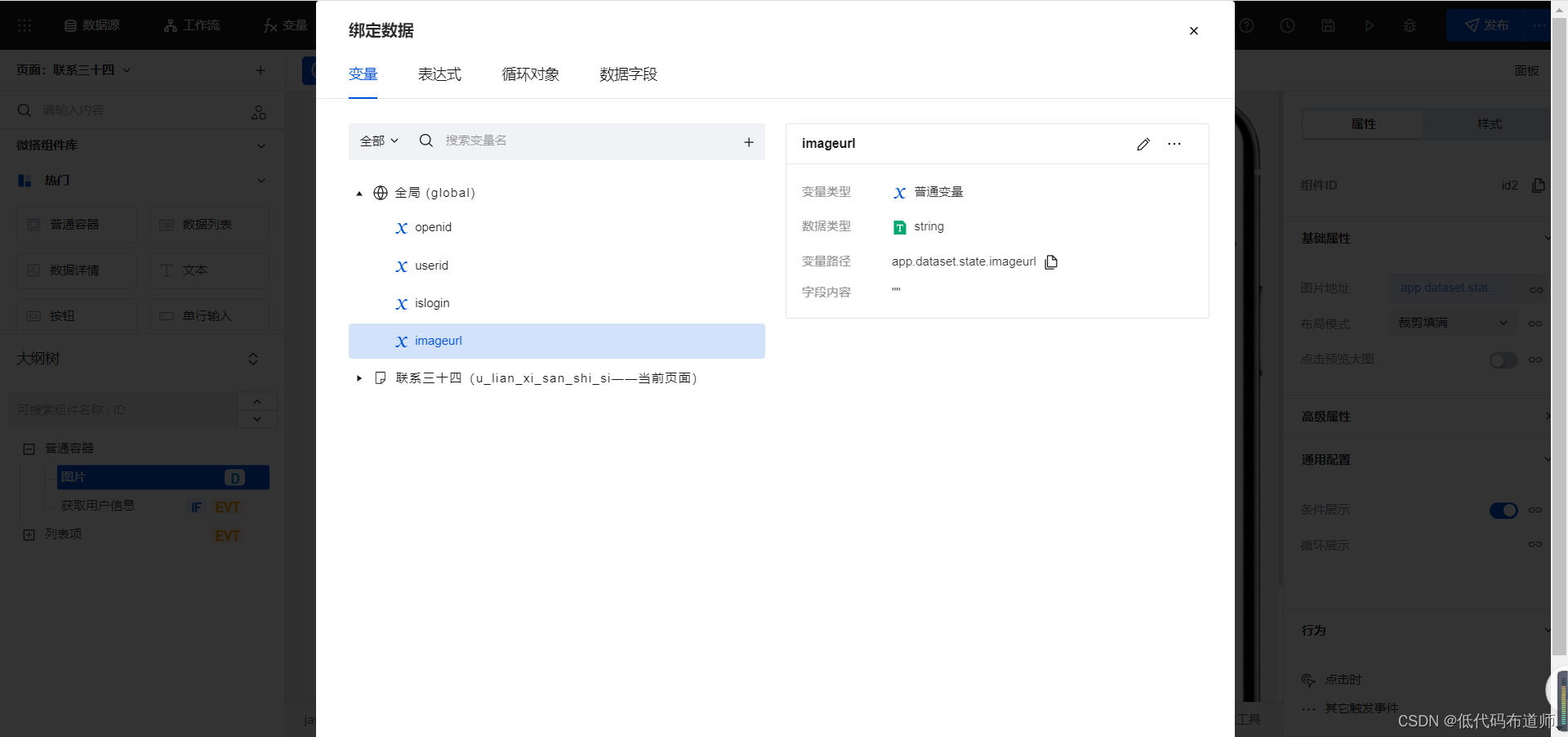Screen dimensions: 1568x737
Task: Click the 发布 publish button
Action: pyautogui.click(x=1486, y=25)
